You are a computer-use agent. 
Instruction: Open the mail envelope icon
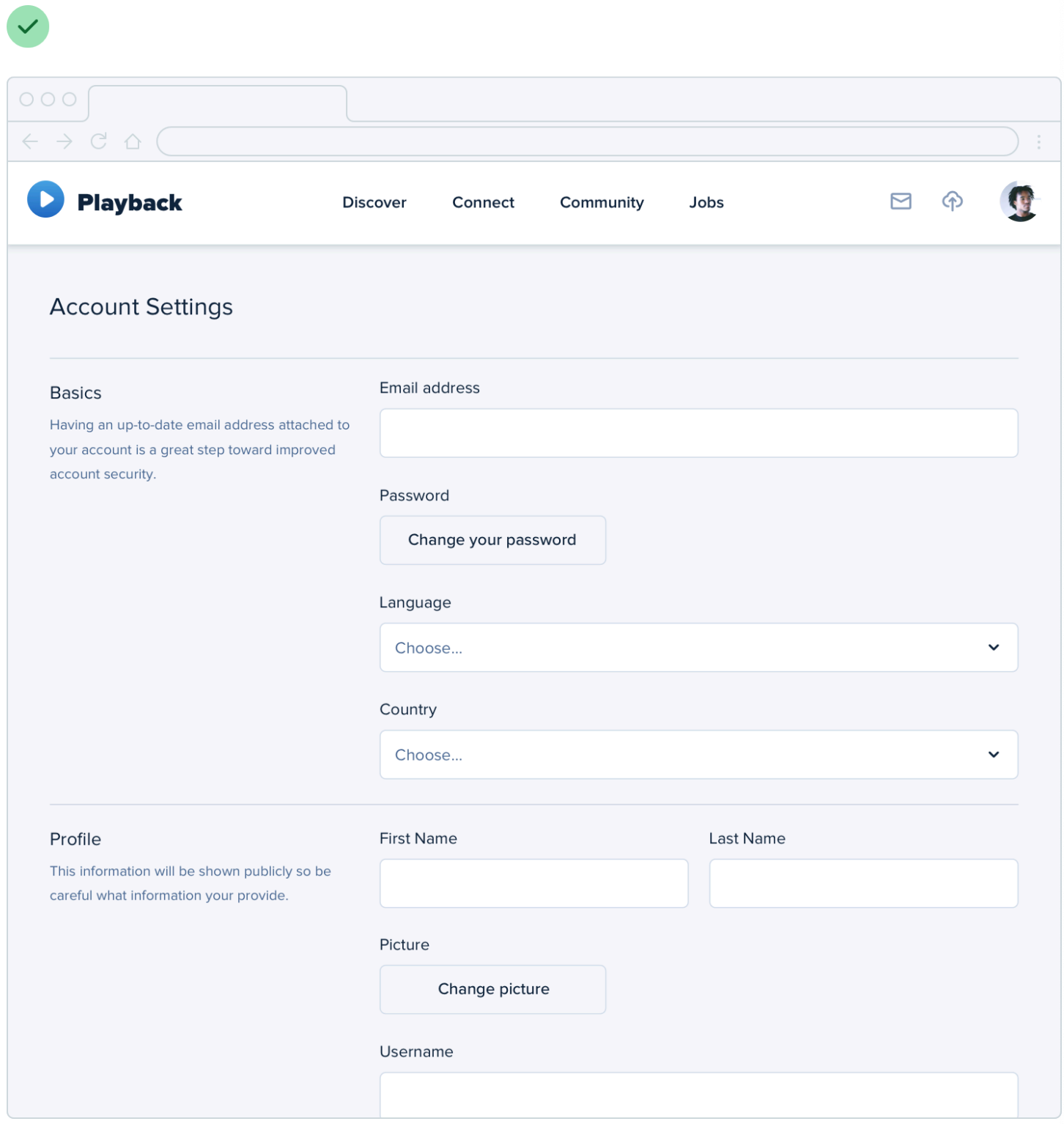pyautogui.click(x=901, y=201)
